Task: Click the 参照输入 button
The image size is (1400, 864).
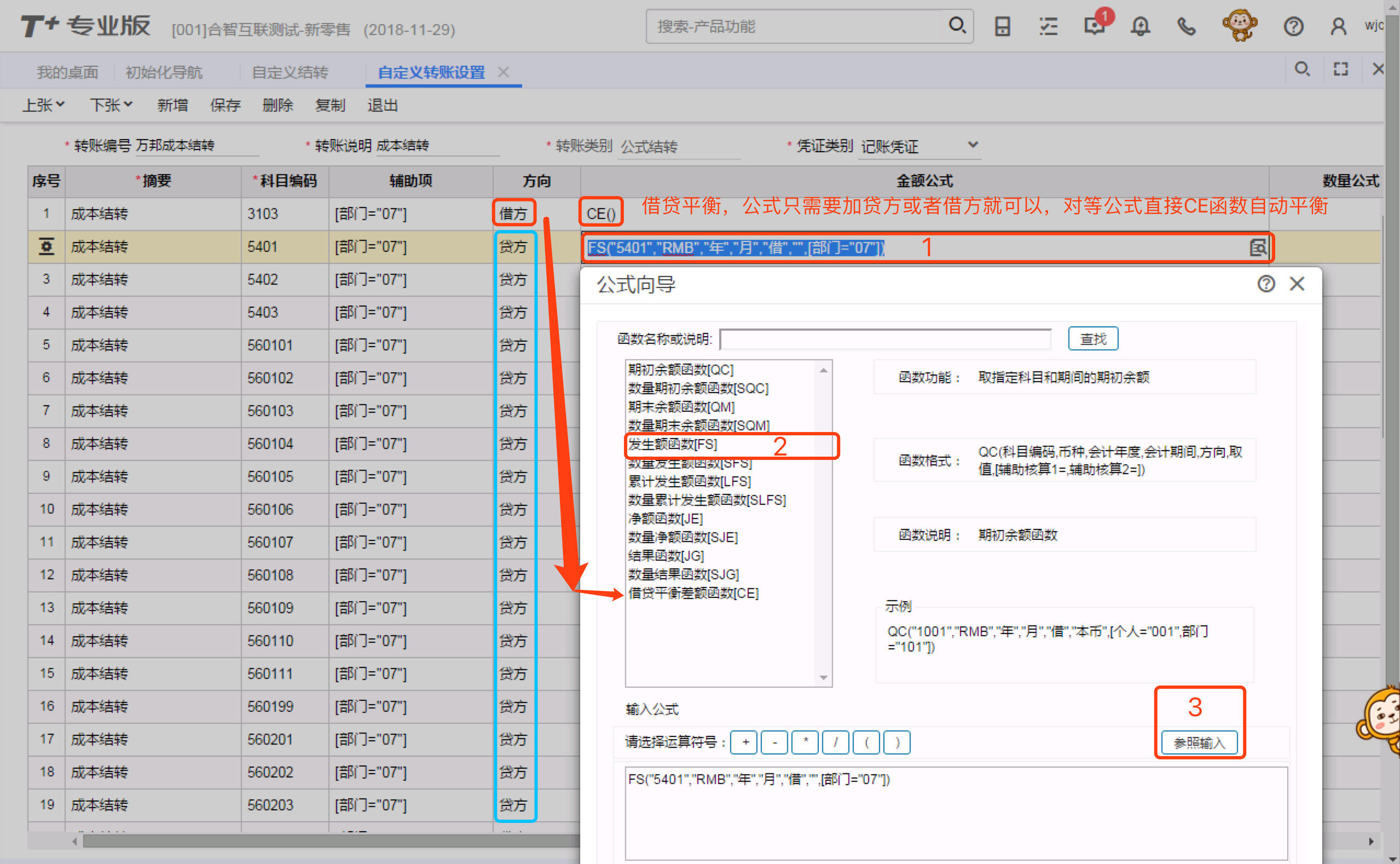Action: 1199,742
